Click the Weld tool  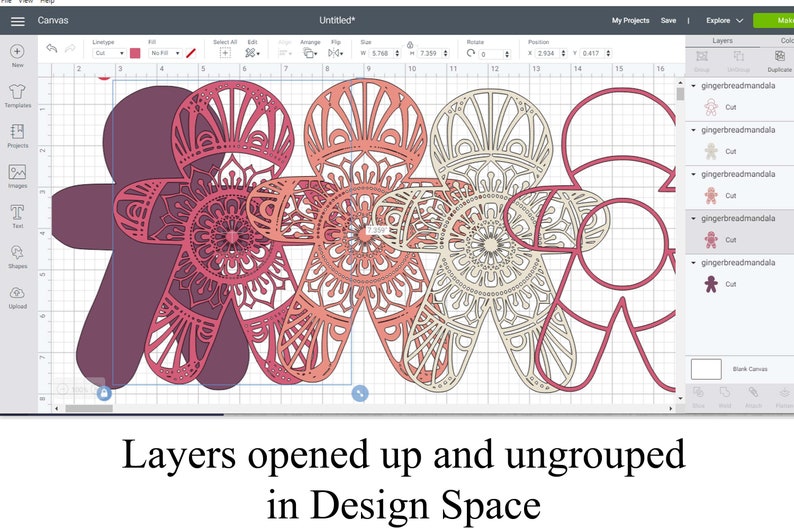725,397
